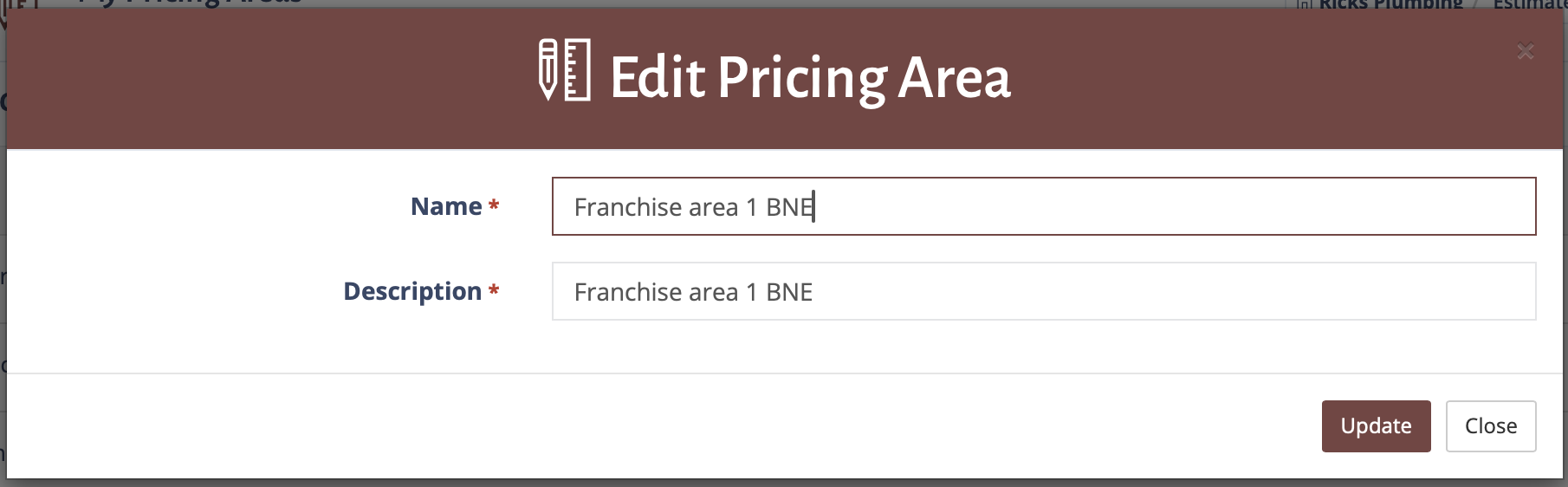Image resolution: width=1568 pixels, height=487 pixels.
Task: Click the pencil and ruler header icon
Action: (564, 70)
